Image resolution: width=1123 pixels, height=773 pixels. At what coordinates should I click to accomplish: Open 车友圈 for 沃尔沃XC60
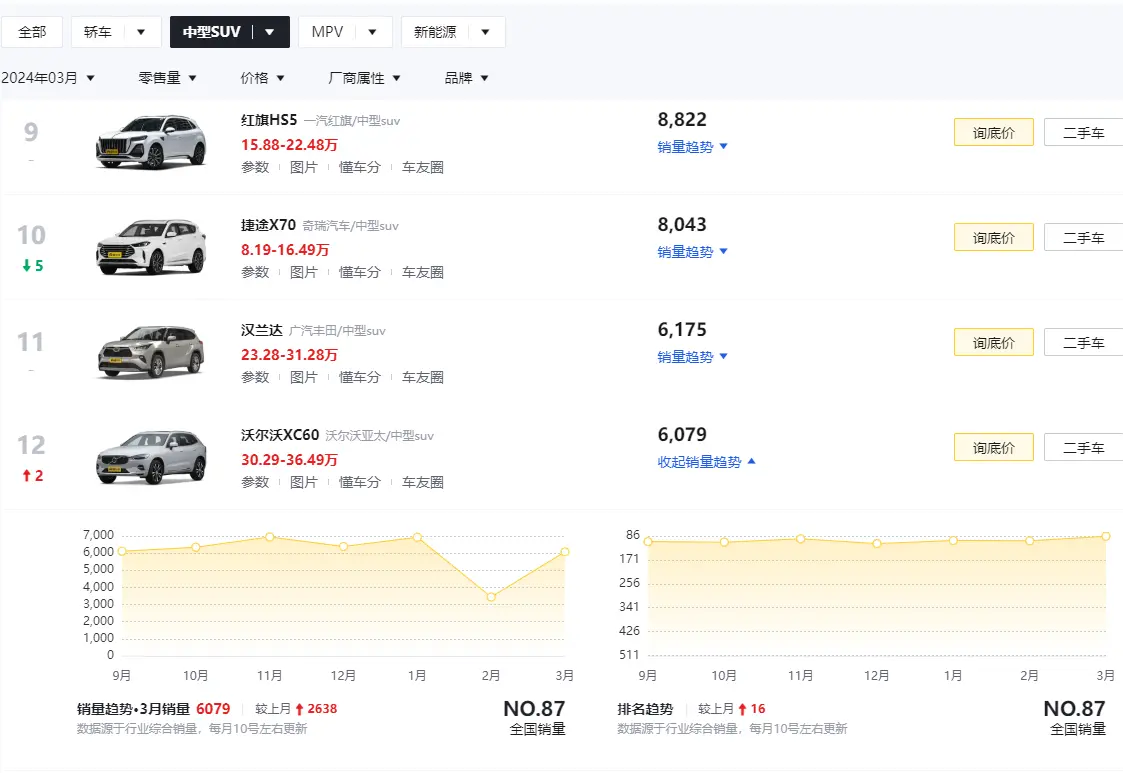(x=423, y=482)
